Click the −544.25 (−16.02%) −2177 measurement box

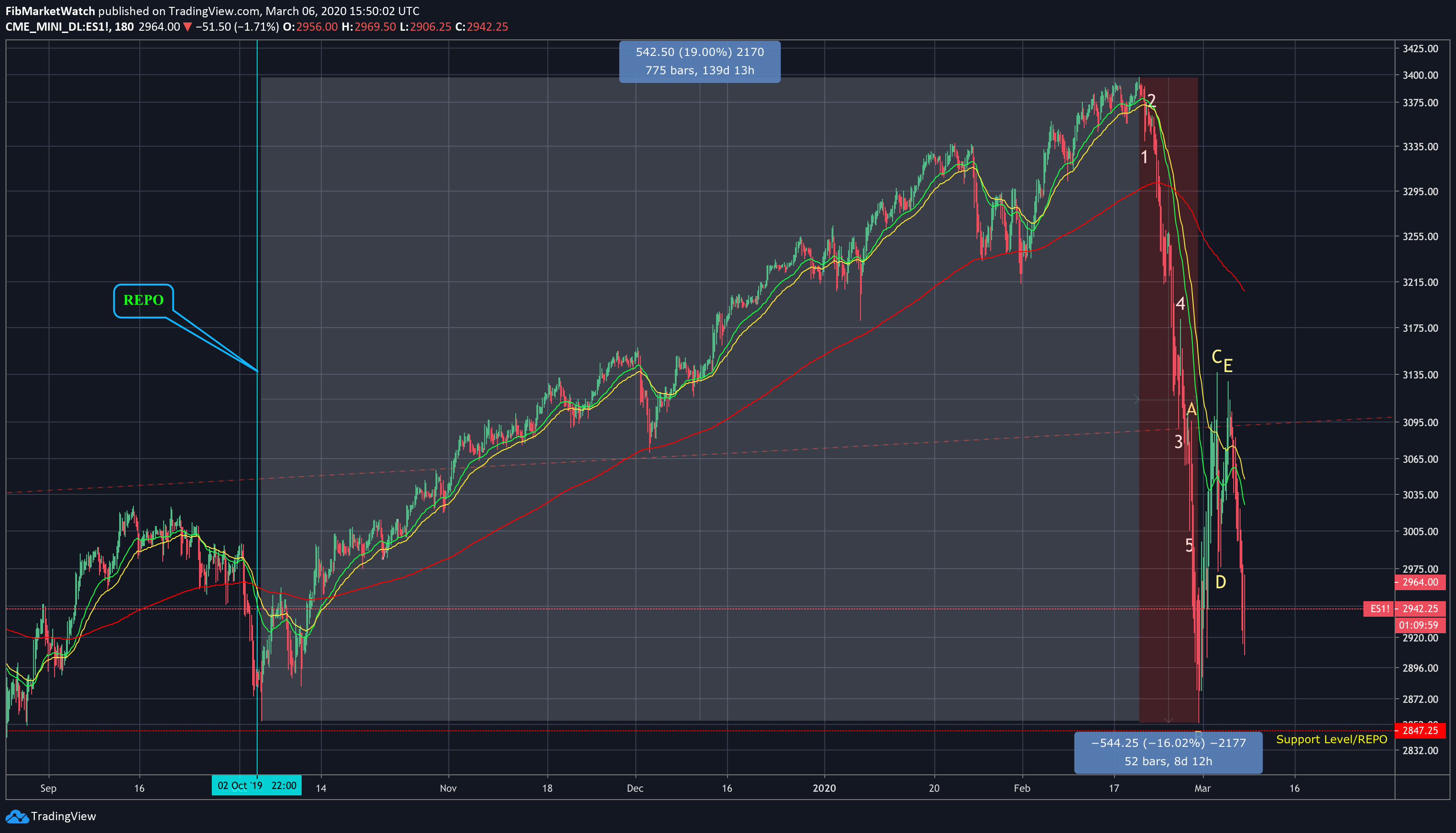pos(1168,752)
